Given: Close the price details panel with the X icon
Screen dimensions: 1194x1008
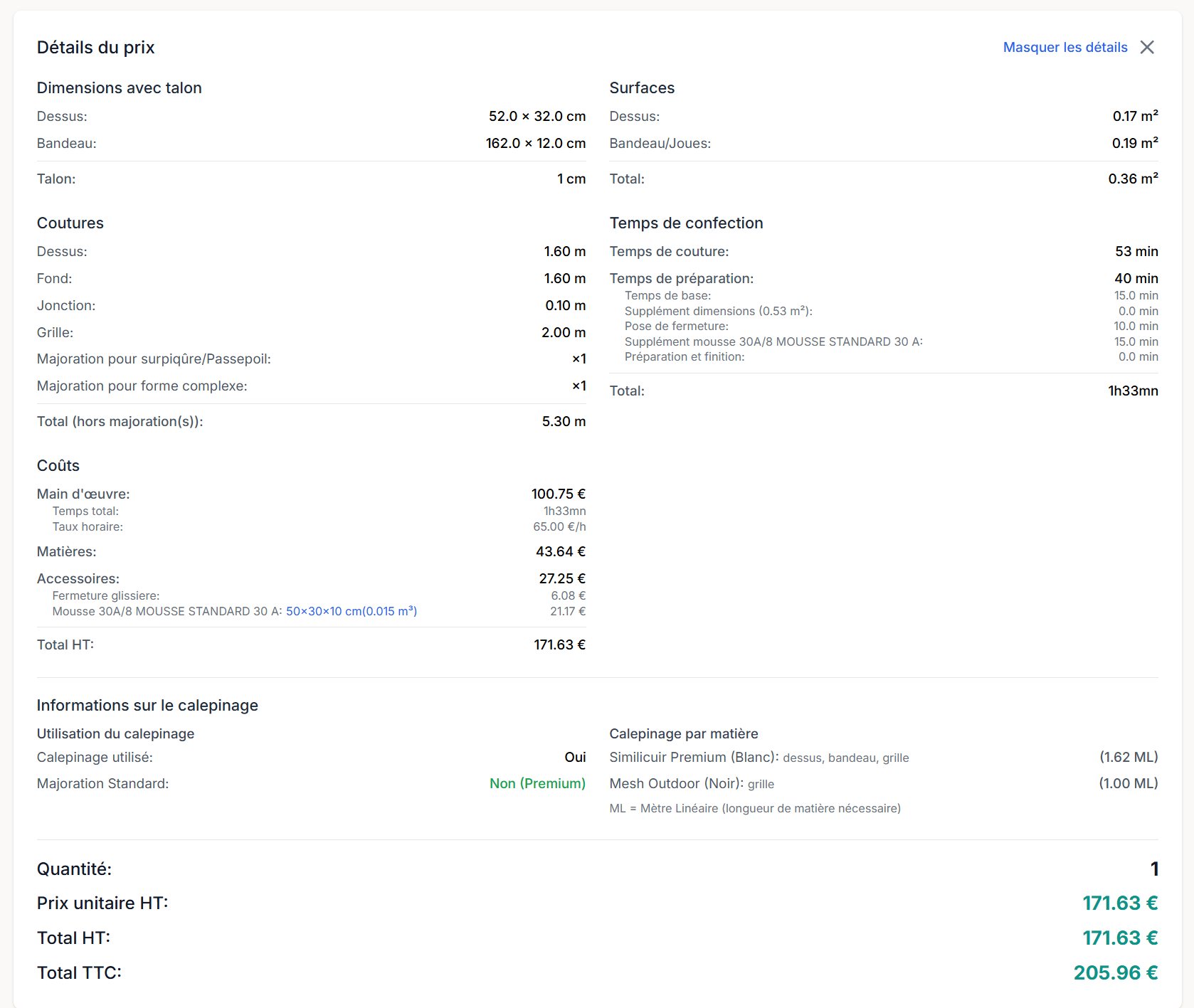Looking at the screenshot, I should [x=1147, y=47].
